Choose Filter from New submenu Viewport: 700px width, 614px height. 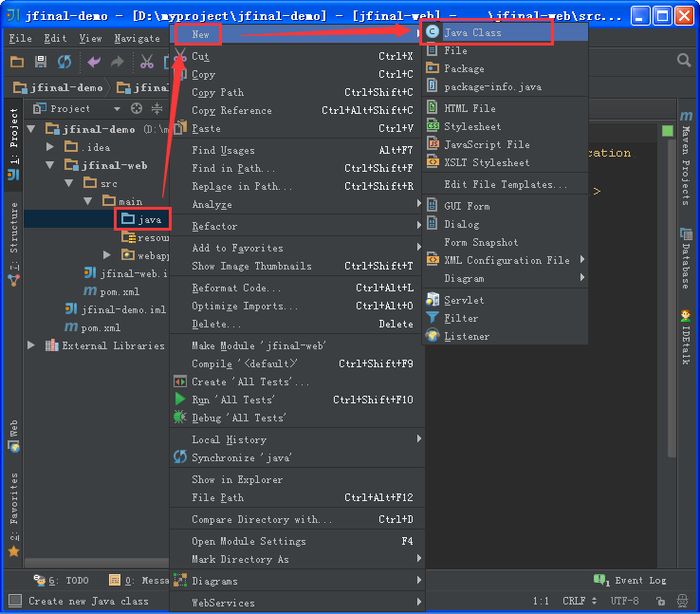(504, 318)
